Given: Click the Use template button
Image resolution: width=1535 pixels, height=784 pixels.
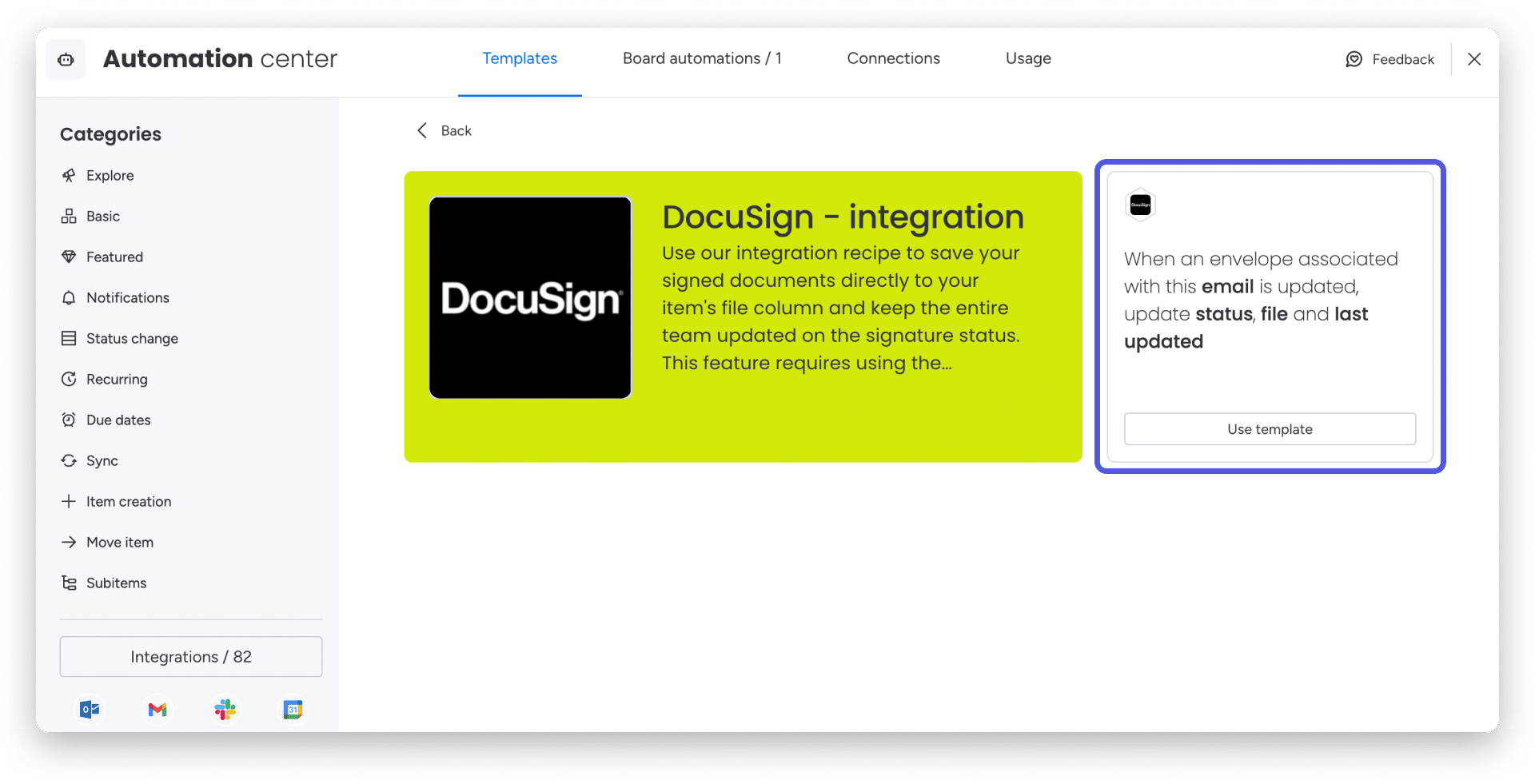Looking at the screenshot, I should click(x=1270, y=429).
